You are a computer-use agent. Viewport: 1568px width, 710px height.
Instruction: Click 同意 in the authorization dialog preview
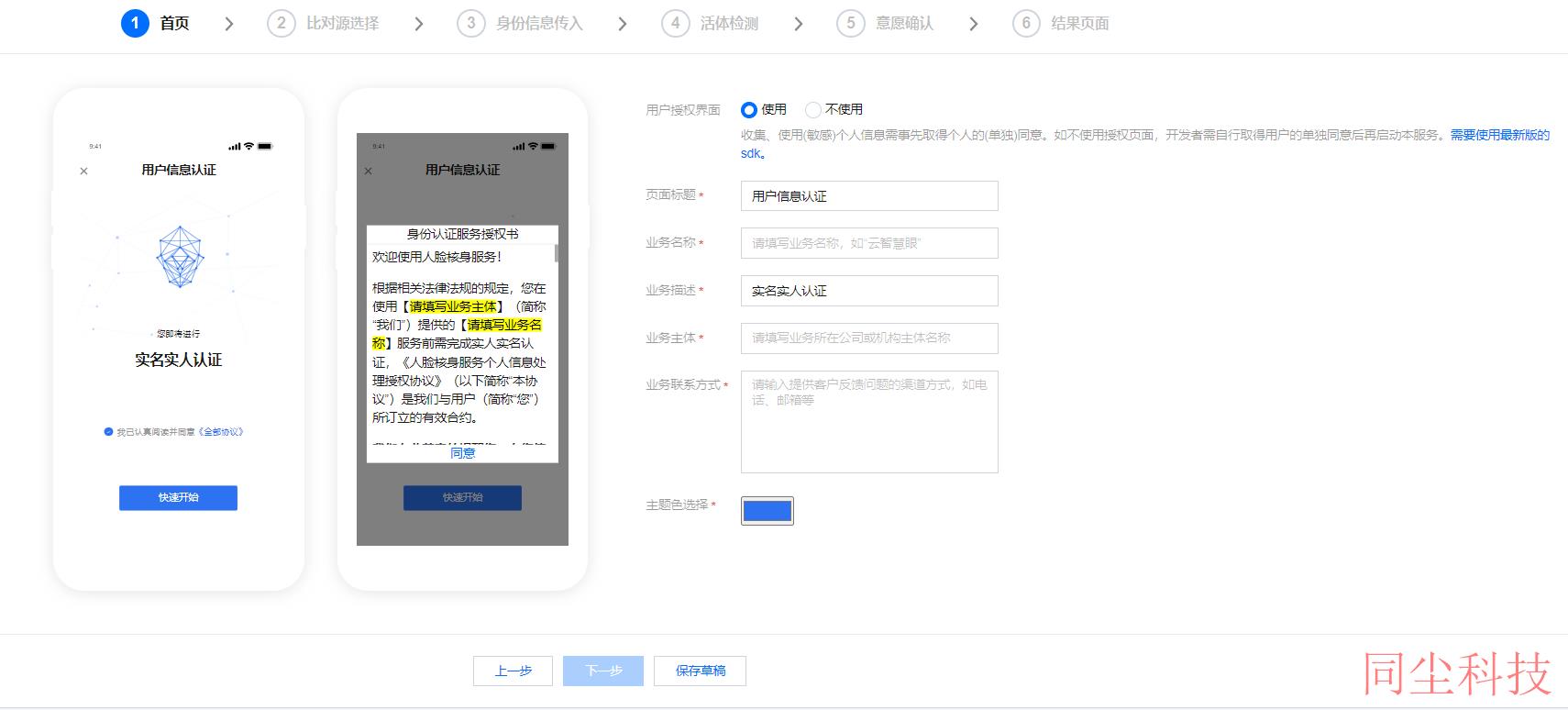point(462,453)
